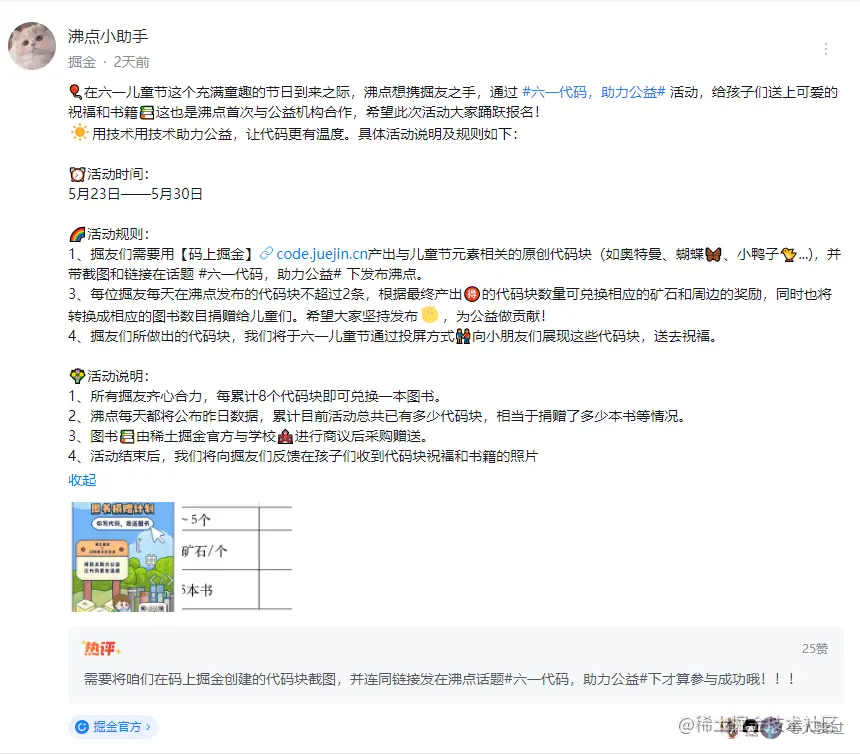Screen dimensions: 860x756
Task: Click the rainbow emoji before 活动规则
Action: pos(77,234)
